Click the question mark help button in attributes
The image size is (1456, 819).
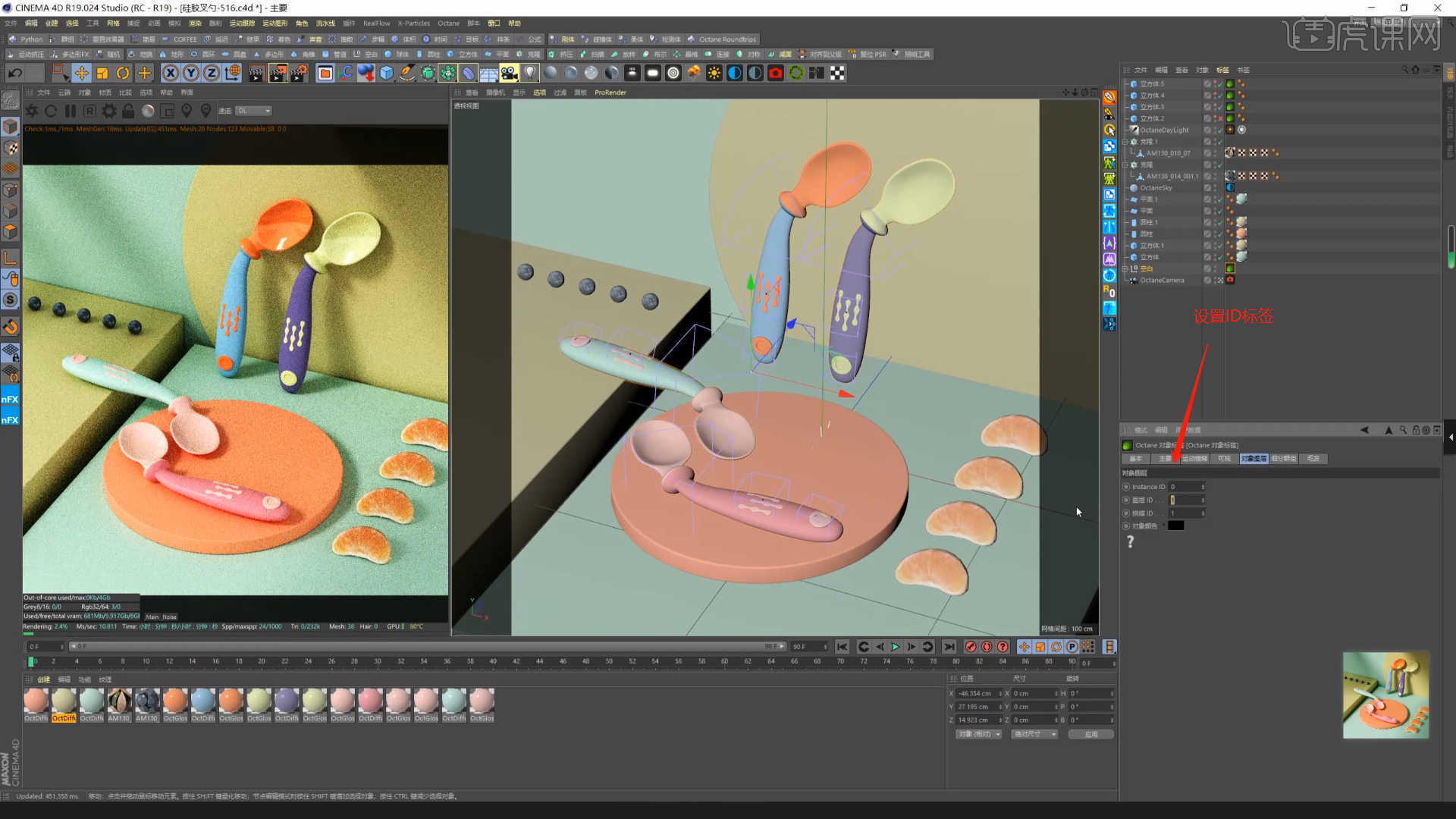pos(1130,541)
